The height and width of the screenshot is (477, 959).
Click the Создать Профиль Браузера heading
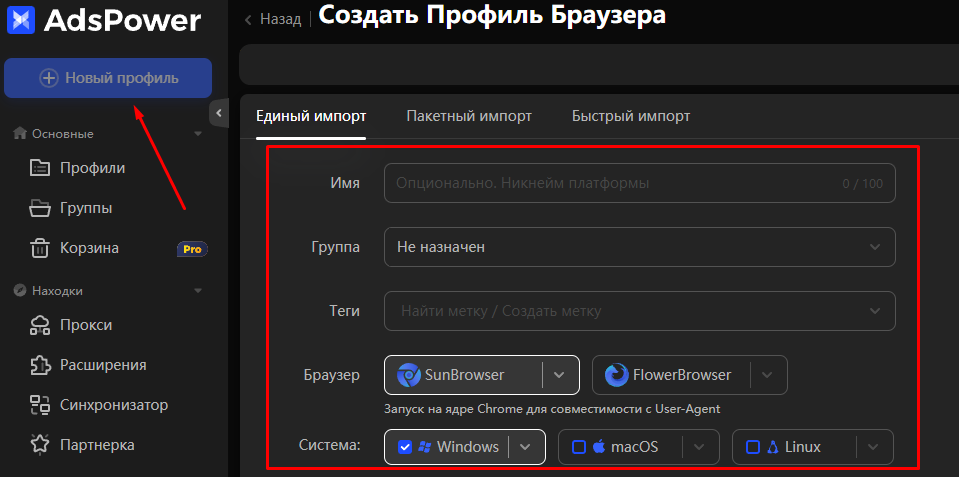pyautogui.click(x=492, y=17)
